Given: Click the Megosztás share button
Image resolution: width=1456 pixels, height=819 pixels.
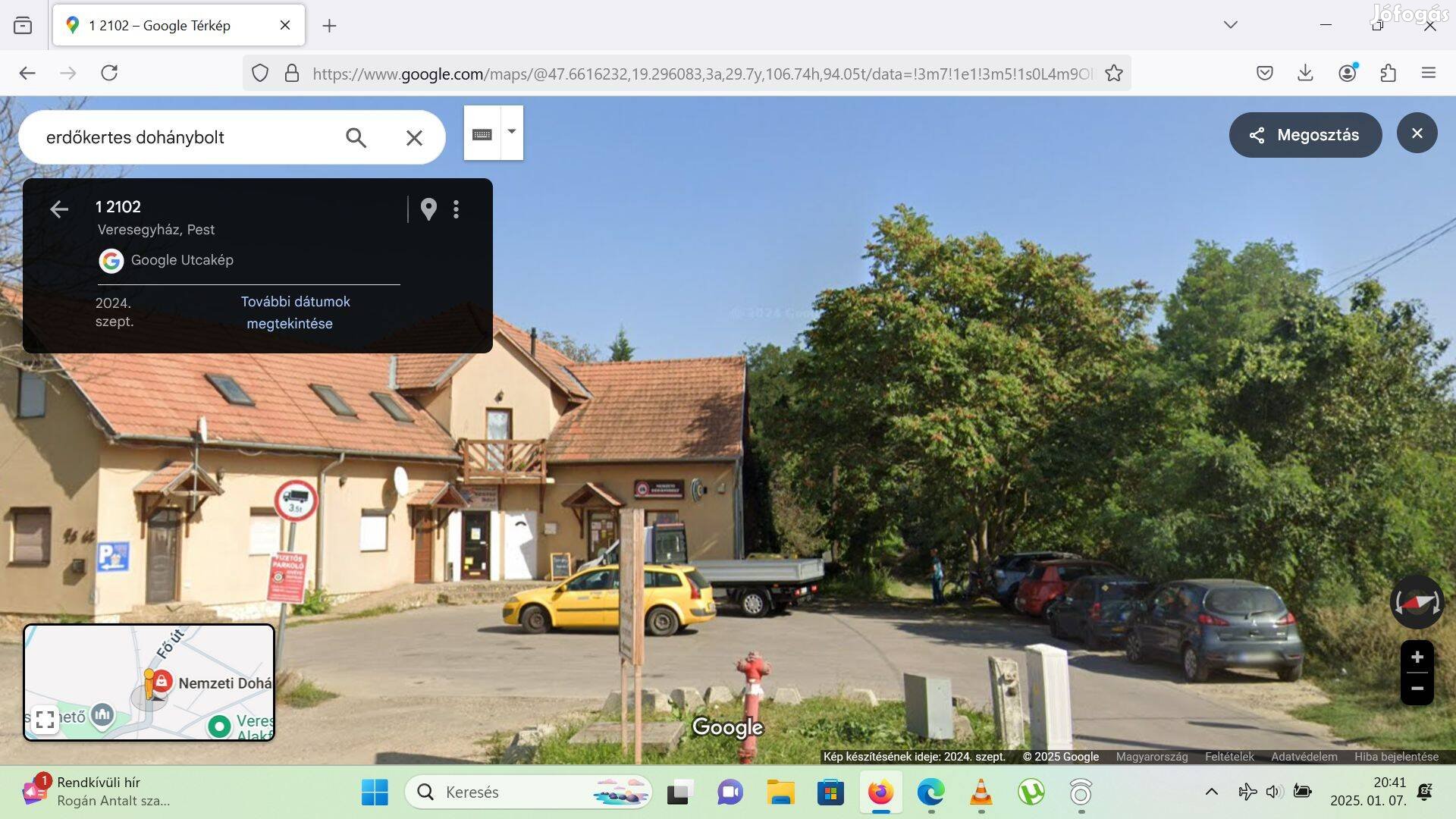Looking at the screenshot, I should tap(1305, 135).
